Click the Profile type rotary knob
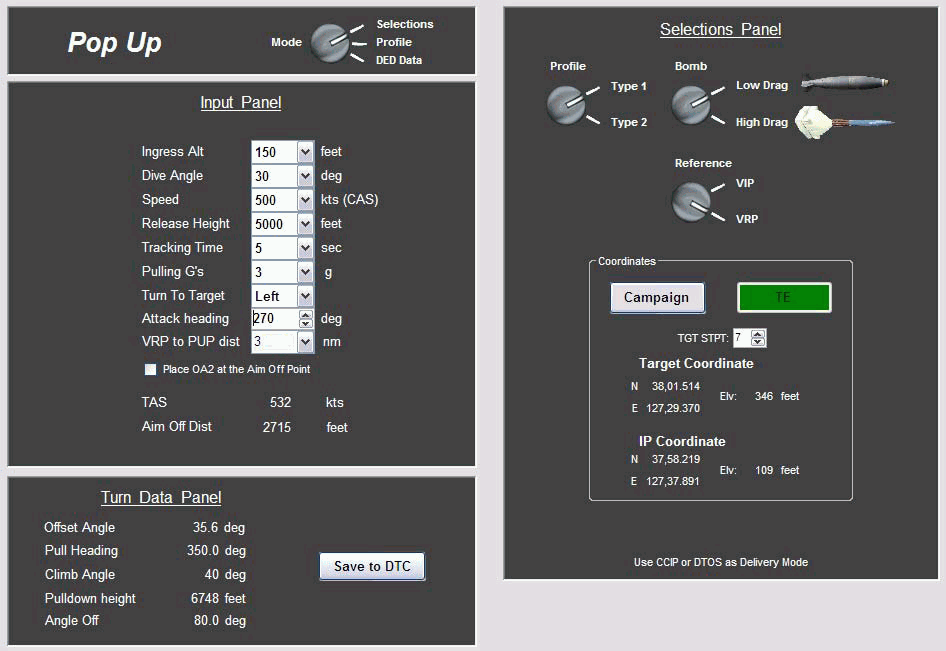This screenshot has width=946, height=651. (x=565, y=104)
